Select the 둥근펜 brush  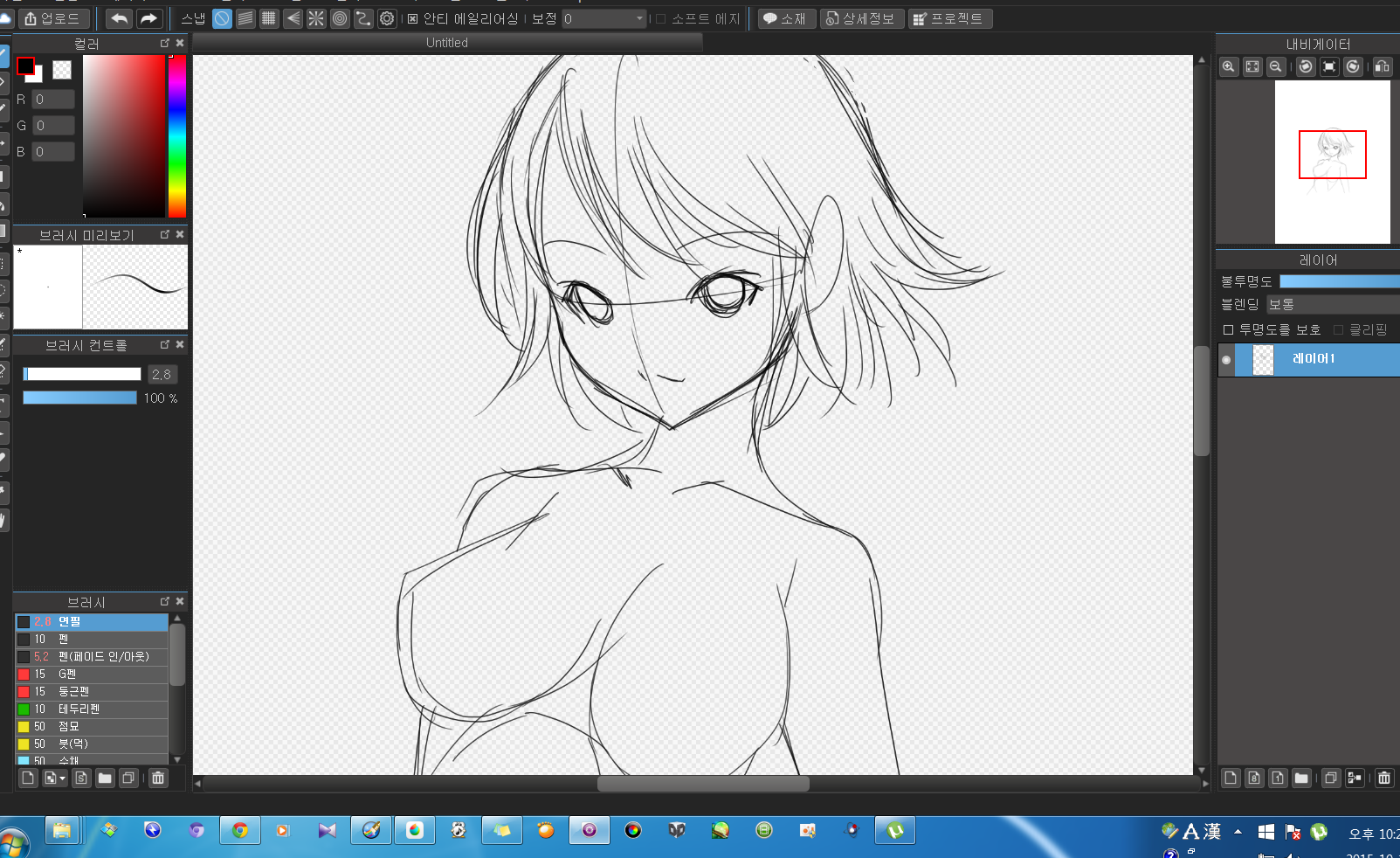[92, 692]
